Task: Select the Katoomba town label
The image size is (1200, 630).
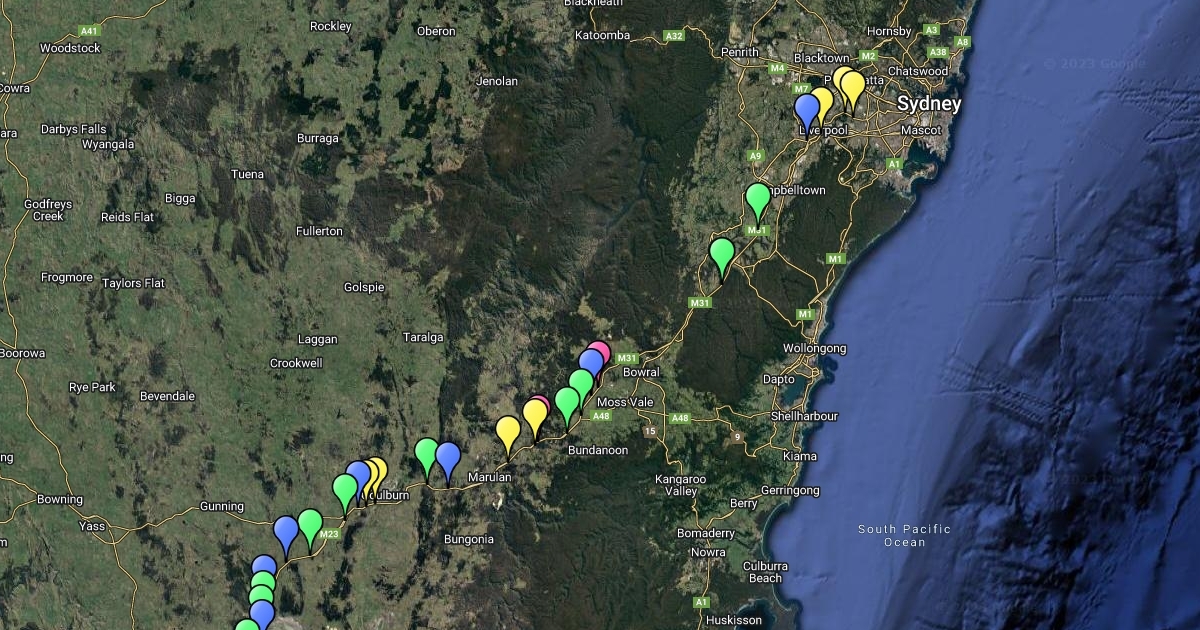Action: click(x=603, y=35)
